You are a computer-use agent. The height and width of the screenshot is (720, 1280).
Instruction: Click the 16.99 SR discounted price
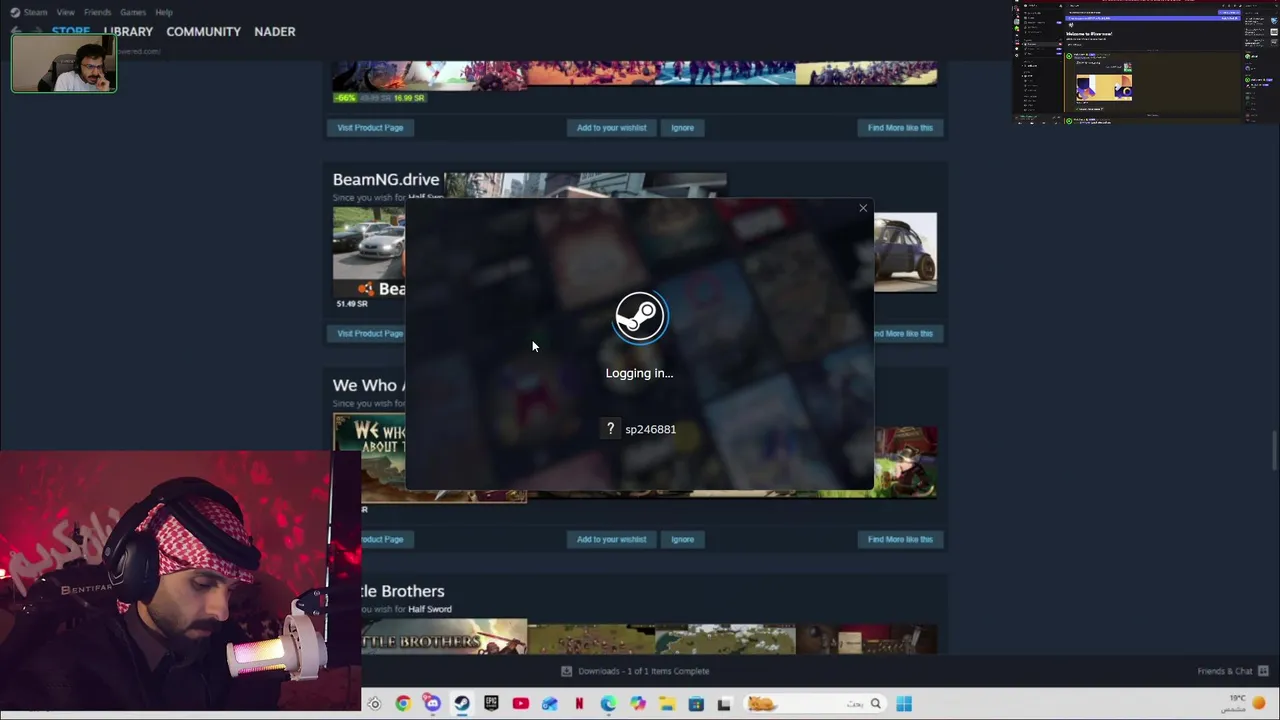tap(409, 98)
